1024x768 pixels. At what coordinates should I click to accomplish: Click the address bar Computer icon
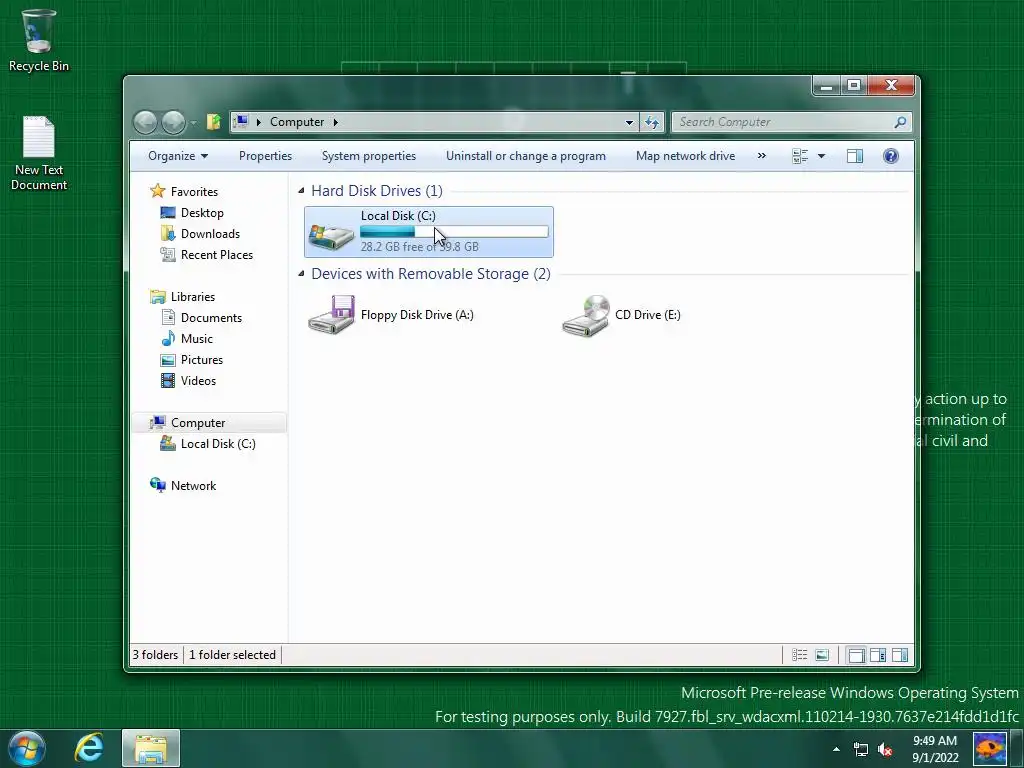coord(241,121)
